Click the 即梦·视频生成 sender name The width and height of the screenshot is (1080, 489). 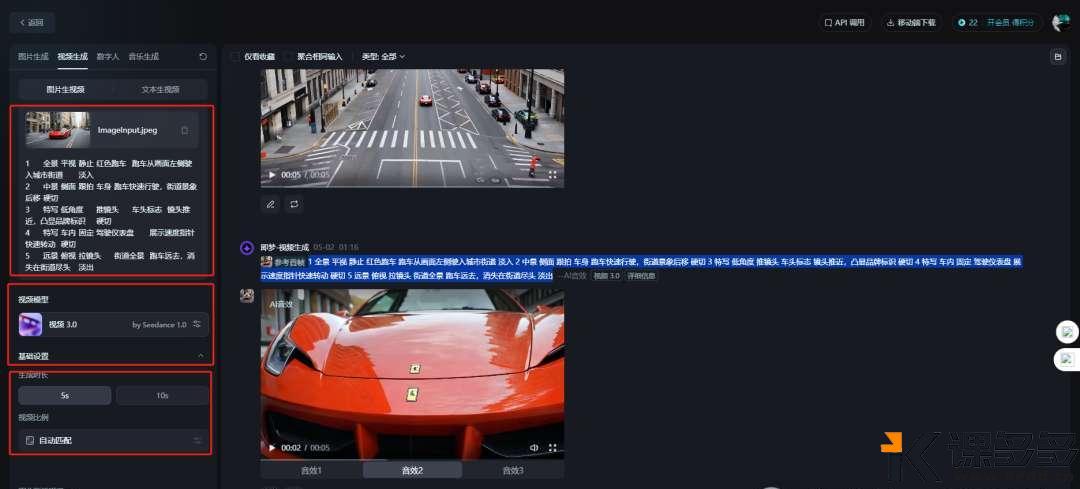(284, 247)
